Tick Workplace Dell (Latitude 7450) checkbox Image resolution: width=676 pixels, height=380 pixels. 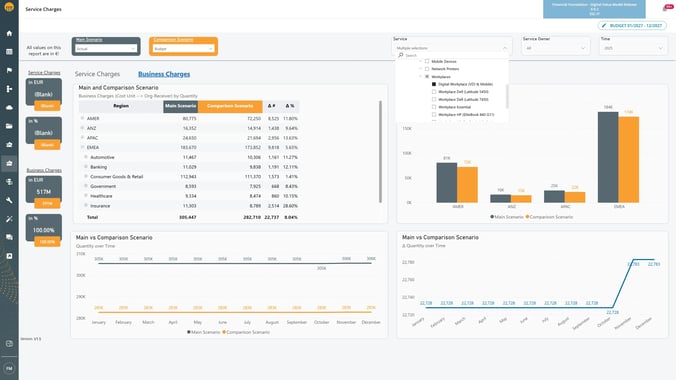tap(434, 99)
